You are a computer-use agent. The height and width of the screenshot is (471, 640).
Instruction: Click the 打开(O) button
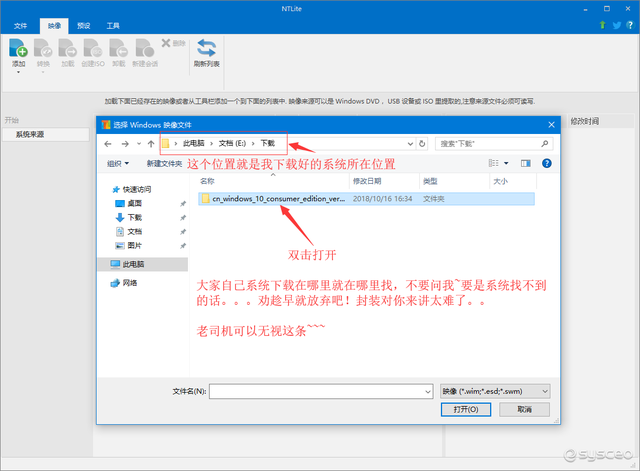pyautogui.click(x=466, y=409)
